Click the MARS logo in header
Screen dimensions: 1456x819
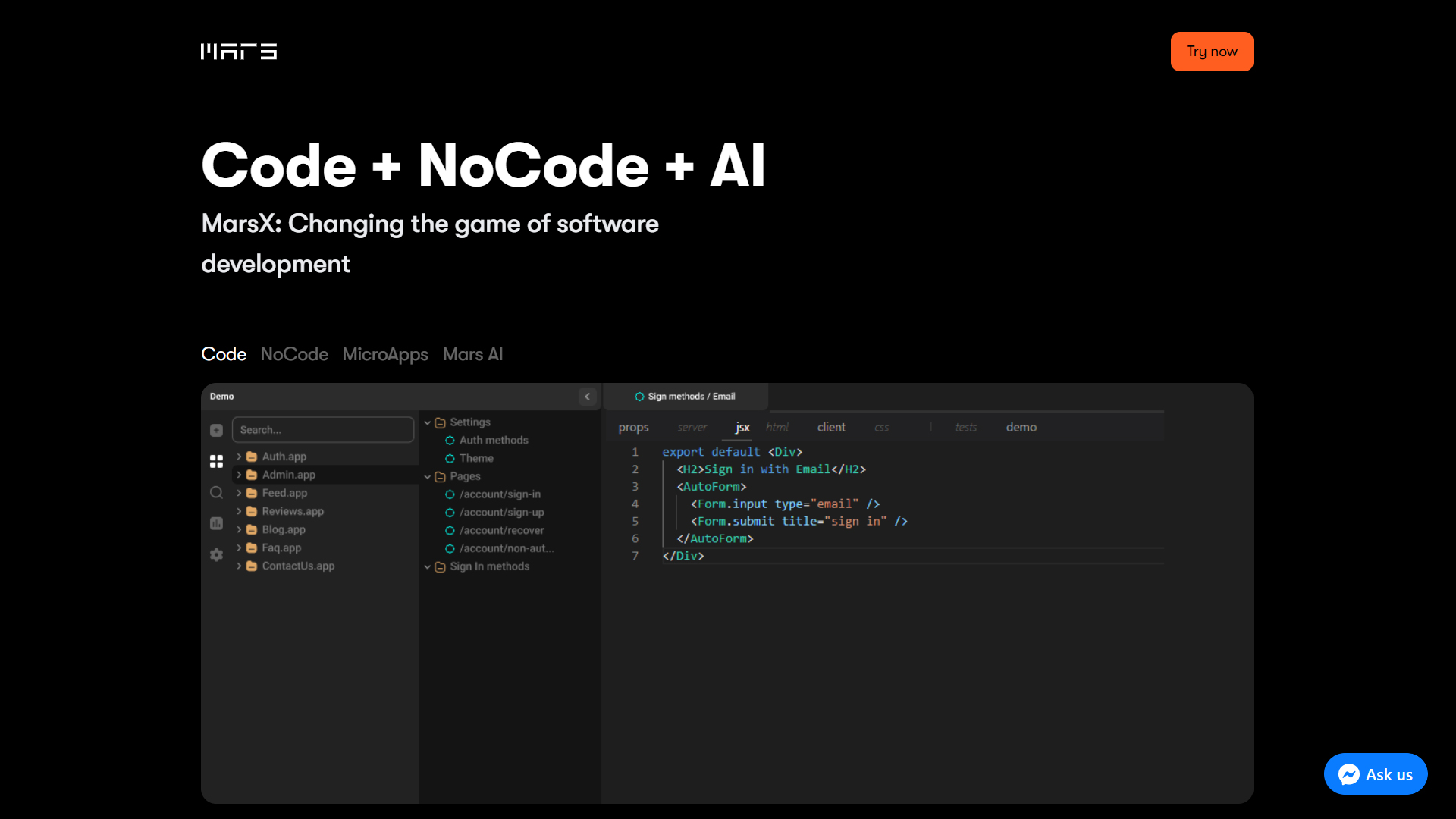(x=239, y=52)
